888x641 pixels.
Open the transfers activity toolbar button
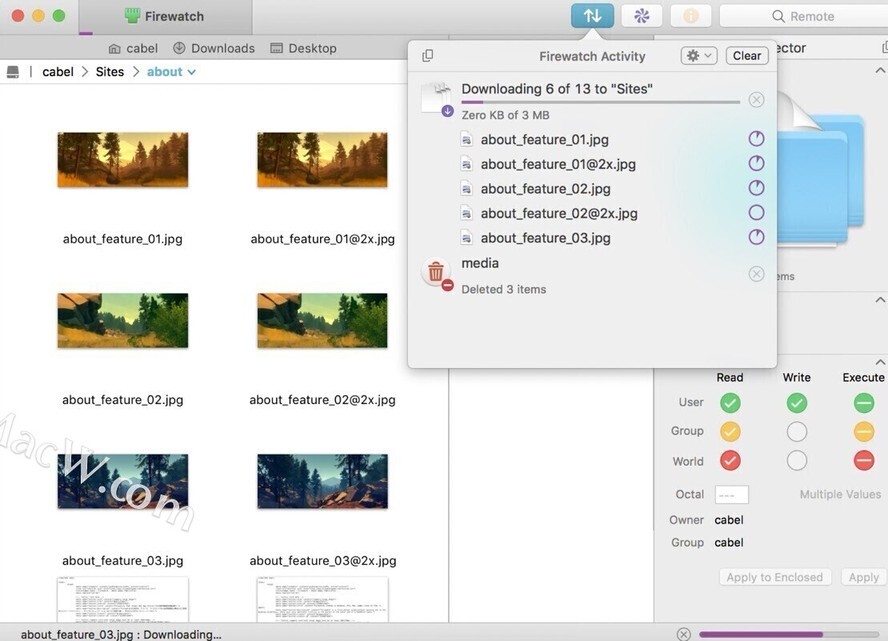(592, 16)
